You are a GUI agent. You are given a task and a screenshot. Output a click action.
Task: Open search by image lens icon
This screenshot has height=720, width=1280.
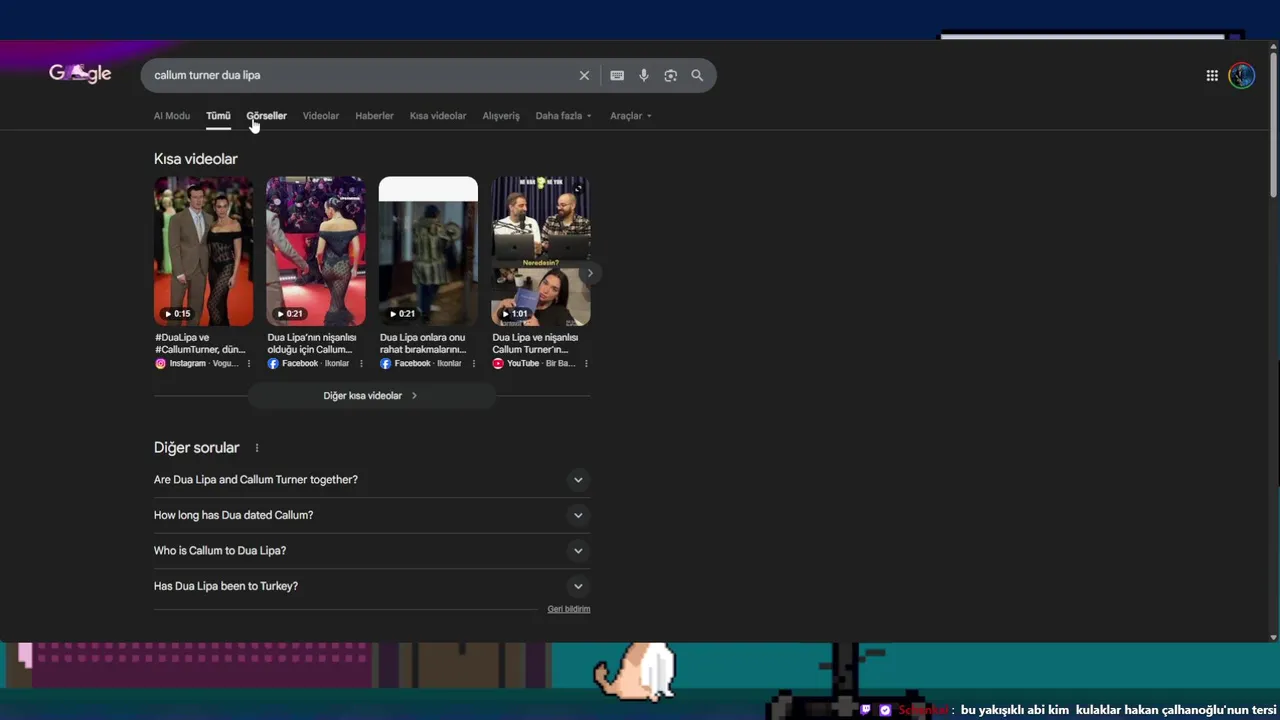coord(670,76)
